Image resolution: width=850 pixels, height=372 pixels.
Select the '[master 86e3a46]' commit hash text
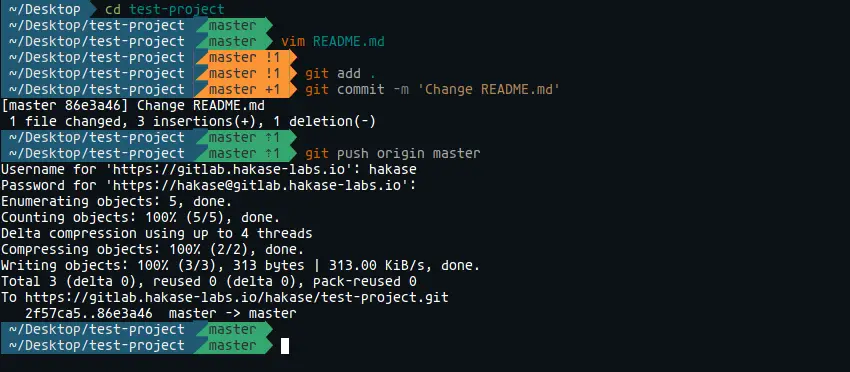pyautogui.click(x=65, y=106)
